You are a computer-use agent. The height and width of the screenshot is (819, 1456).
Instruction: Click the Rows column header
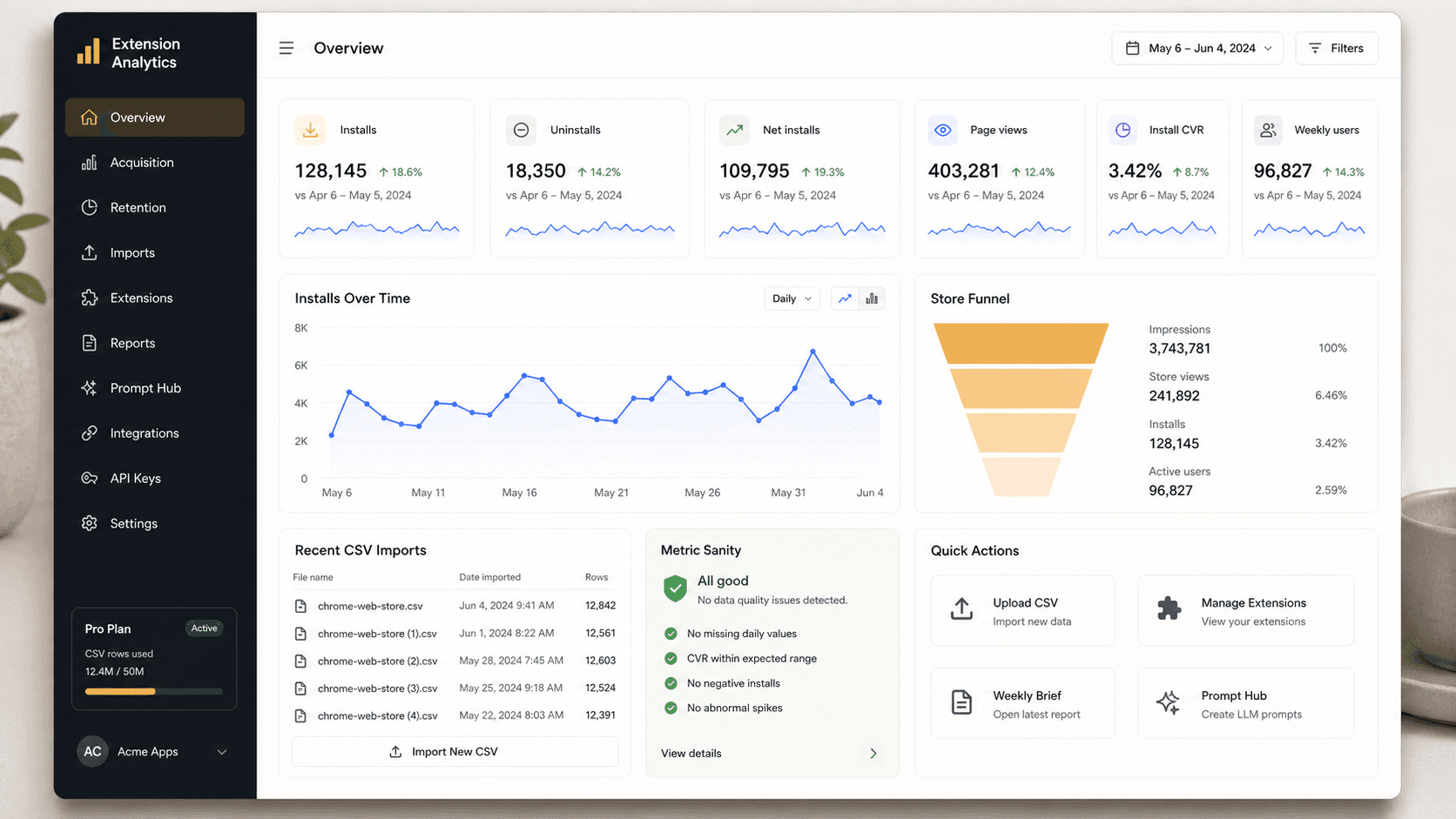tap(597, 577)
